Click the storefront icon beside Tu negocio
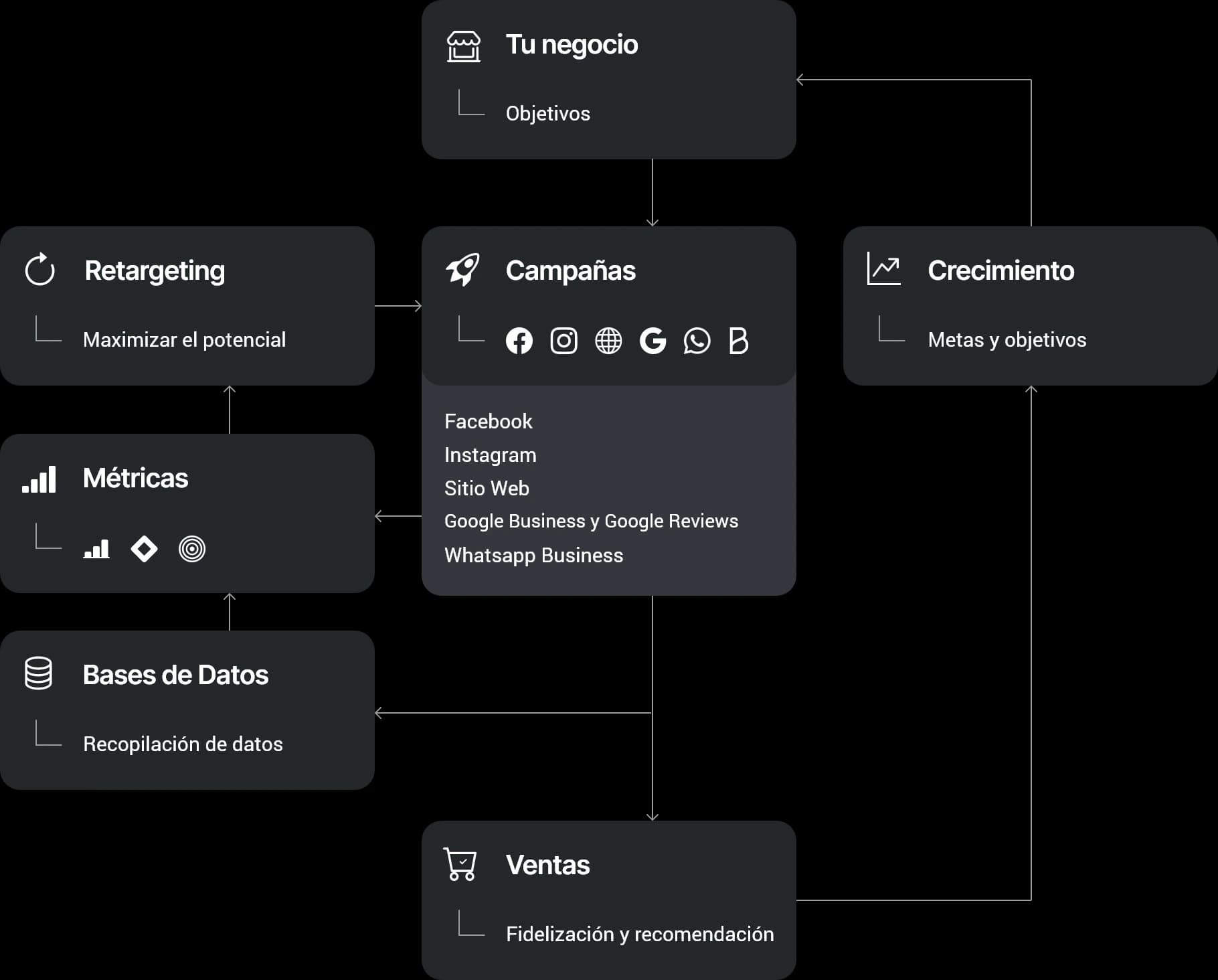The image size is (1218, 980). [463, 46]
